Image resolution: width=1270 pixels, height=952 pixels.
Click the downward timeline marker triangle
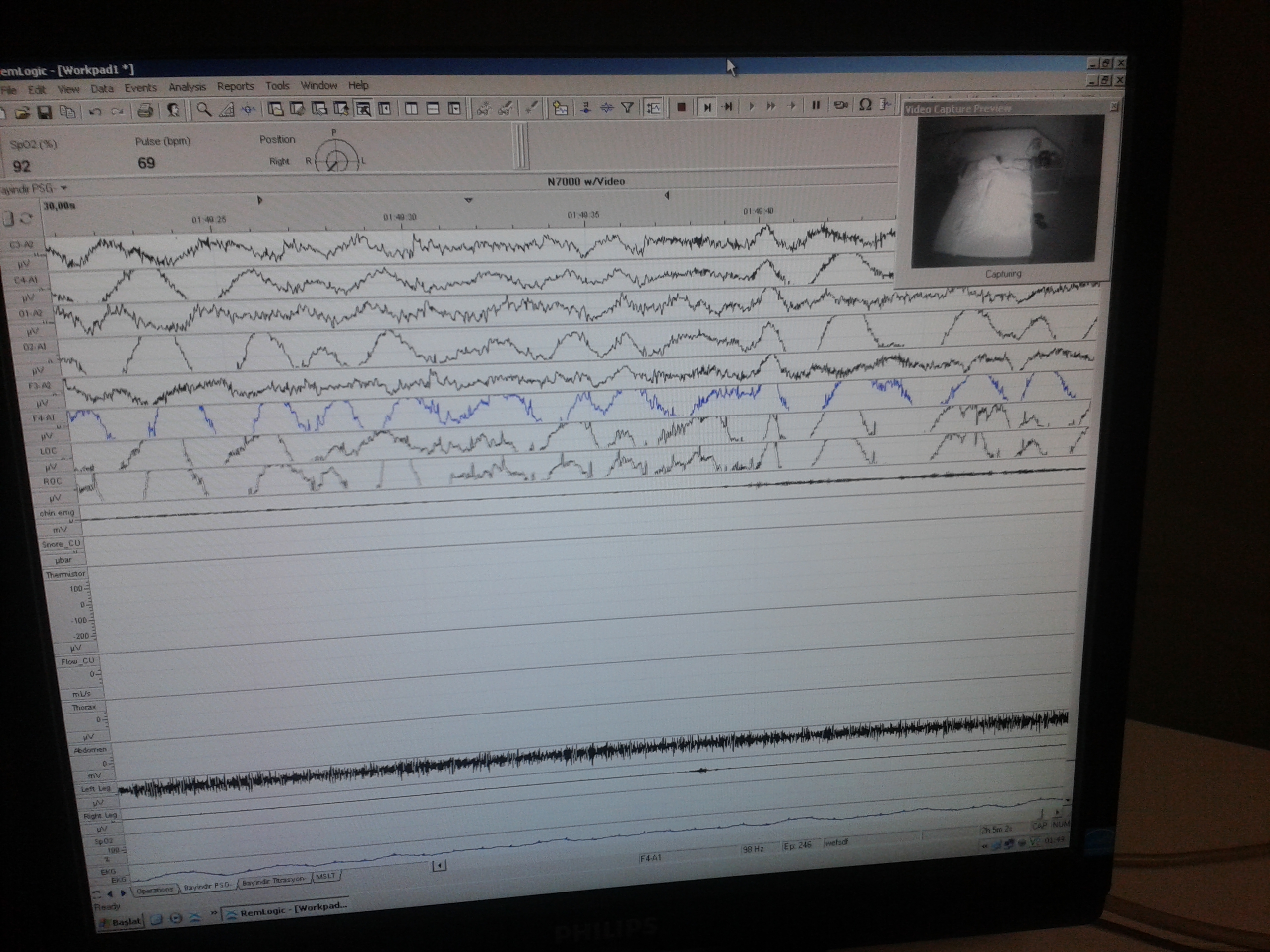[468, 200]
